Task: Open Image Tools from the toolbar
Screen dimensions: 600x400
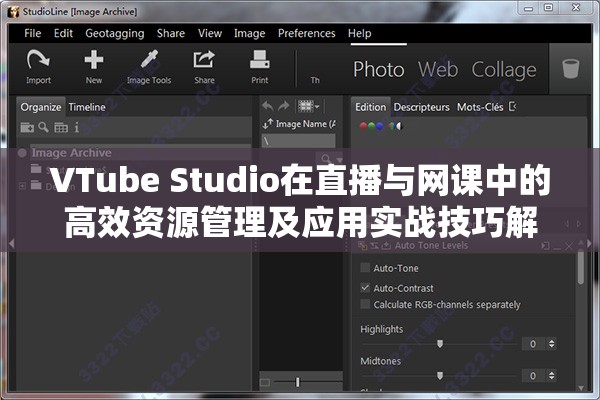Action: tap(149, 59)
